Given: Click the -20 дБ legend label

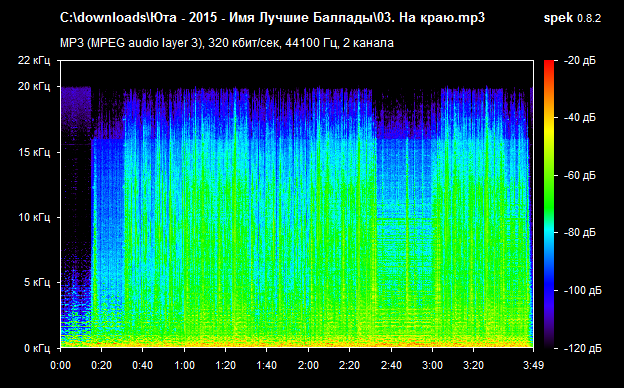Looking at the screenshot, I should point(580,61).
